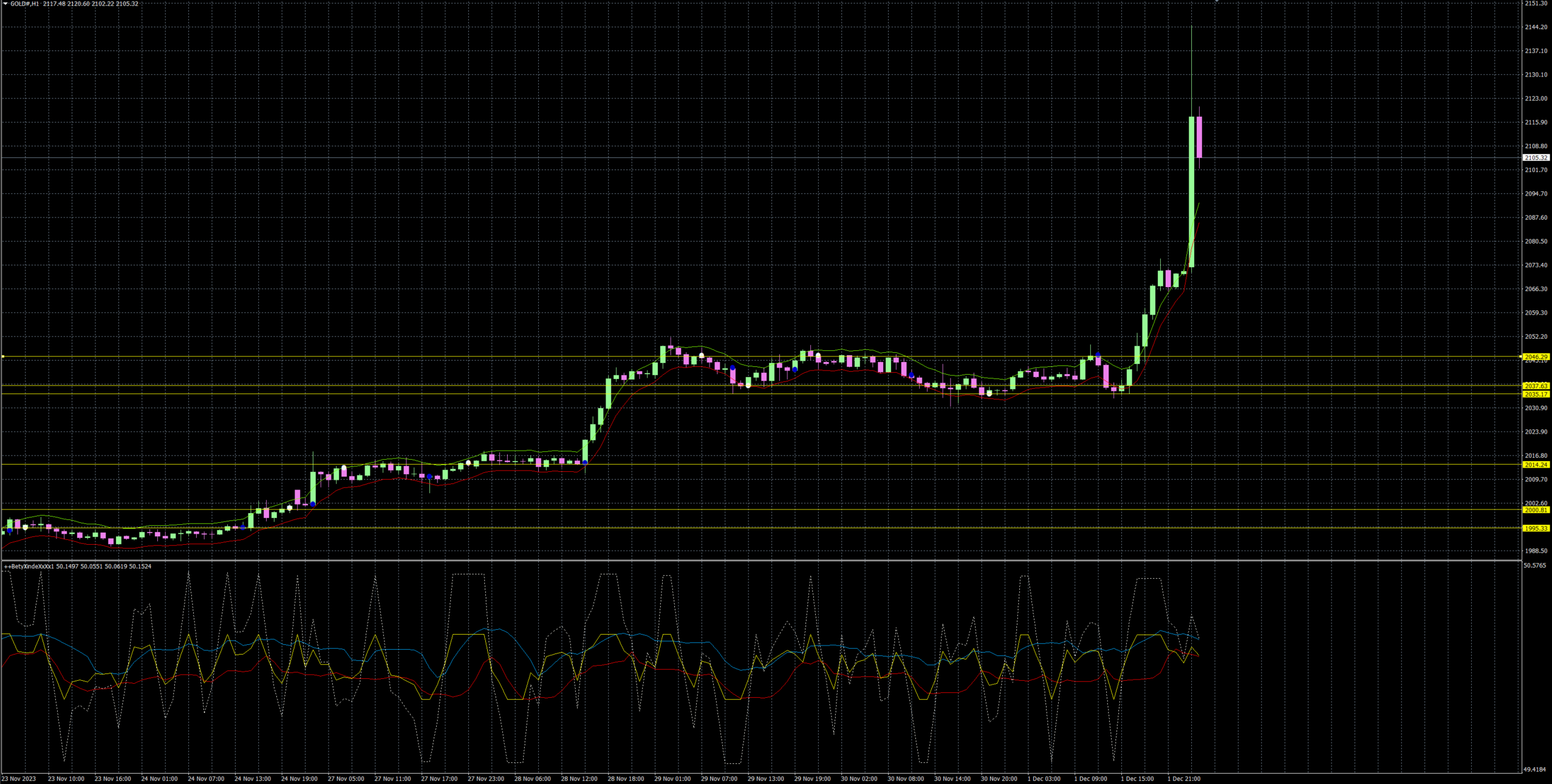Click the '1 Dec 21:00' time axis label
Image resolution: width=1552 pixels, height=784 pixels.
(x=1183, y=779)
